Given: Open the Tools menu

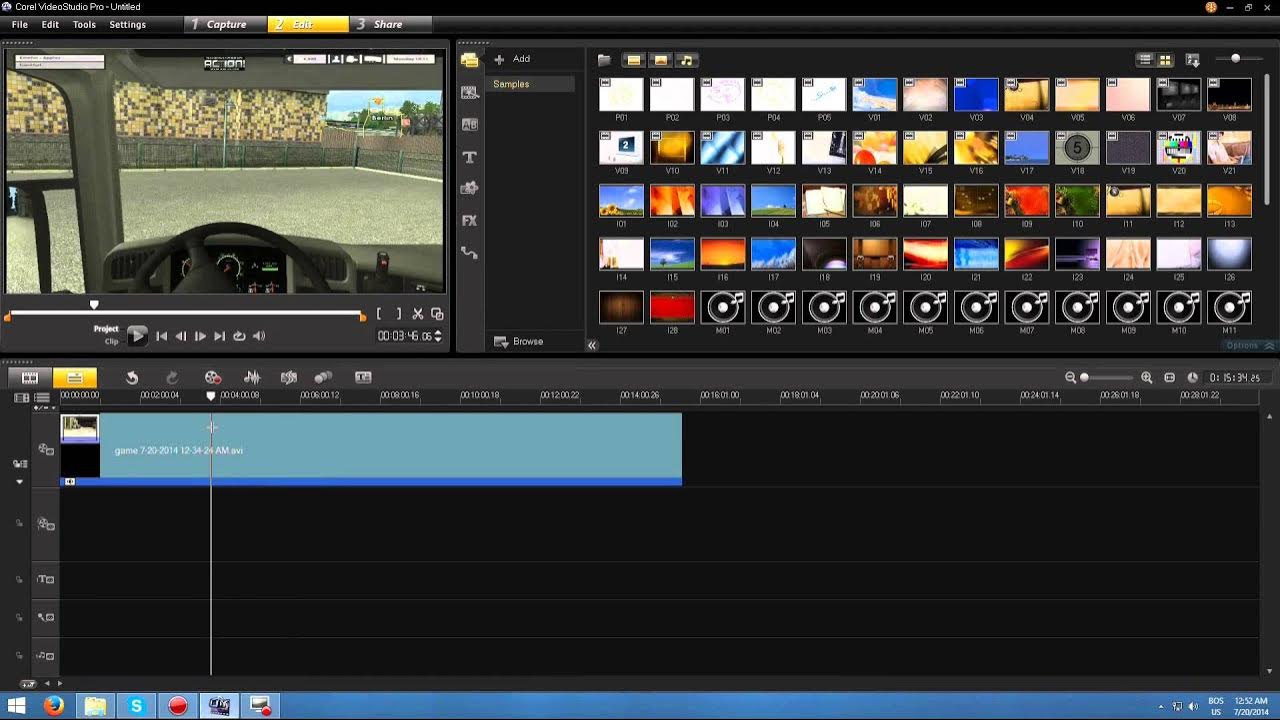Looking at the screenshot, I should [x=84, y=24].
